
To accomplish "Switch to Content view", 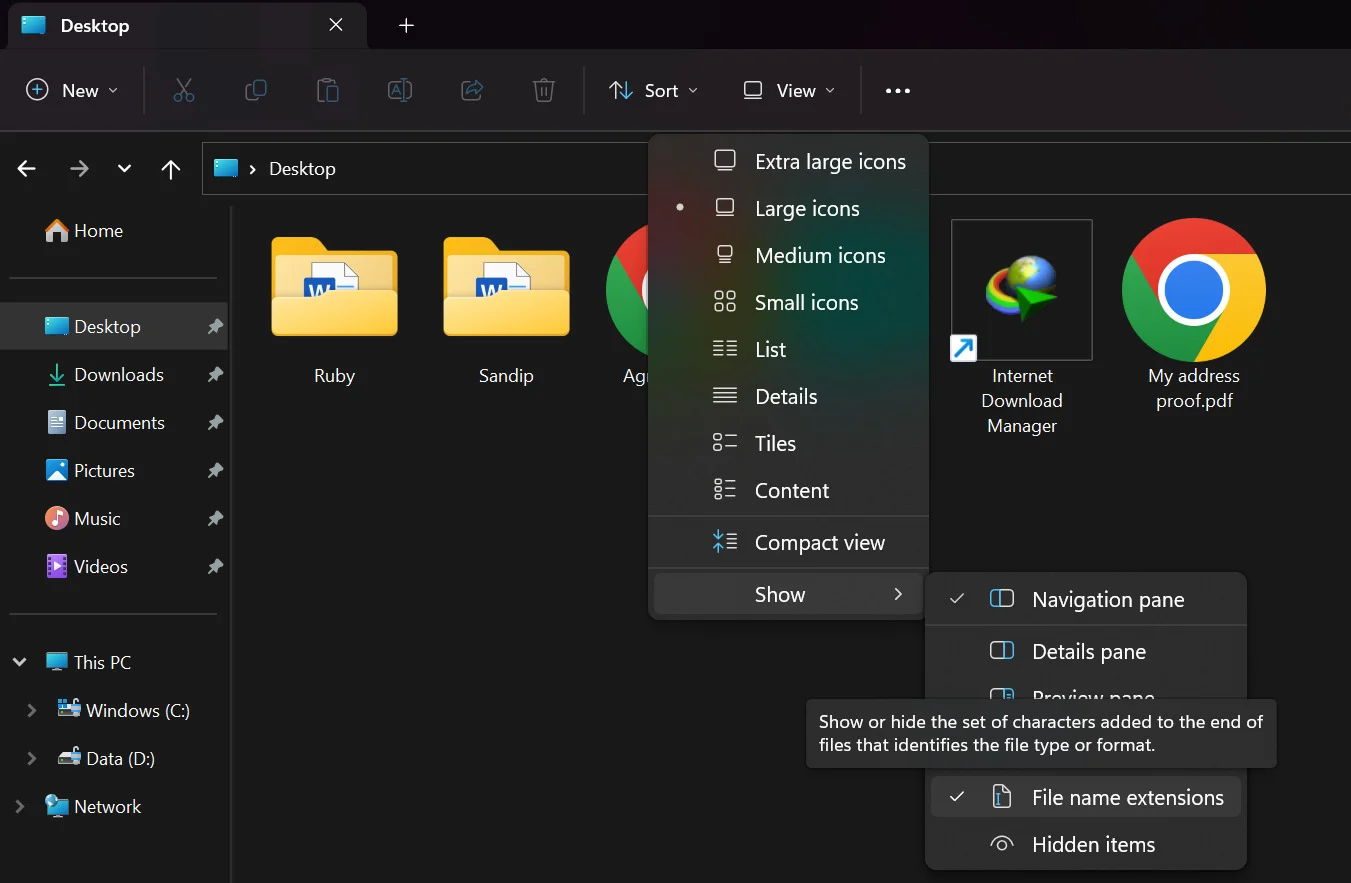I will 789,491.
